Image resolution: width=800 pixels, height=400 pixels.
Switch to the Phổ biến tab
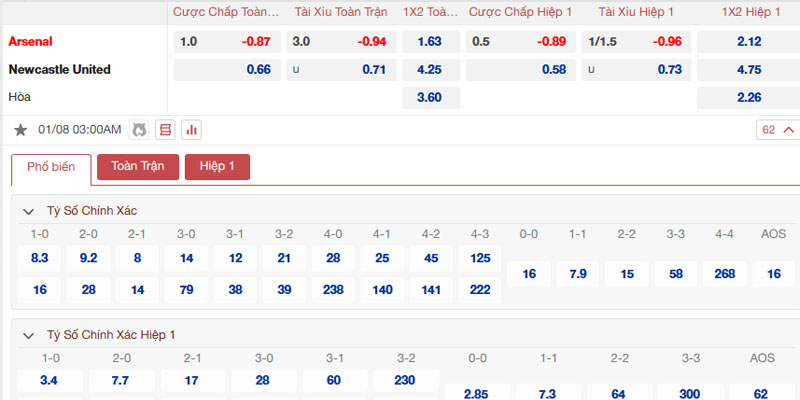click(51, 167)
